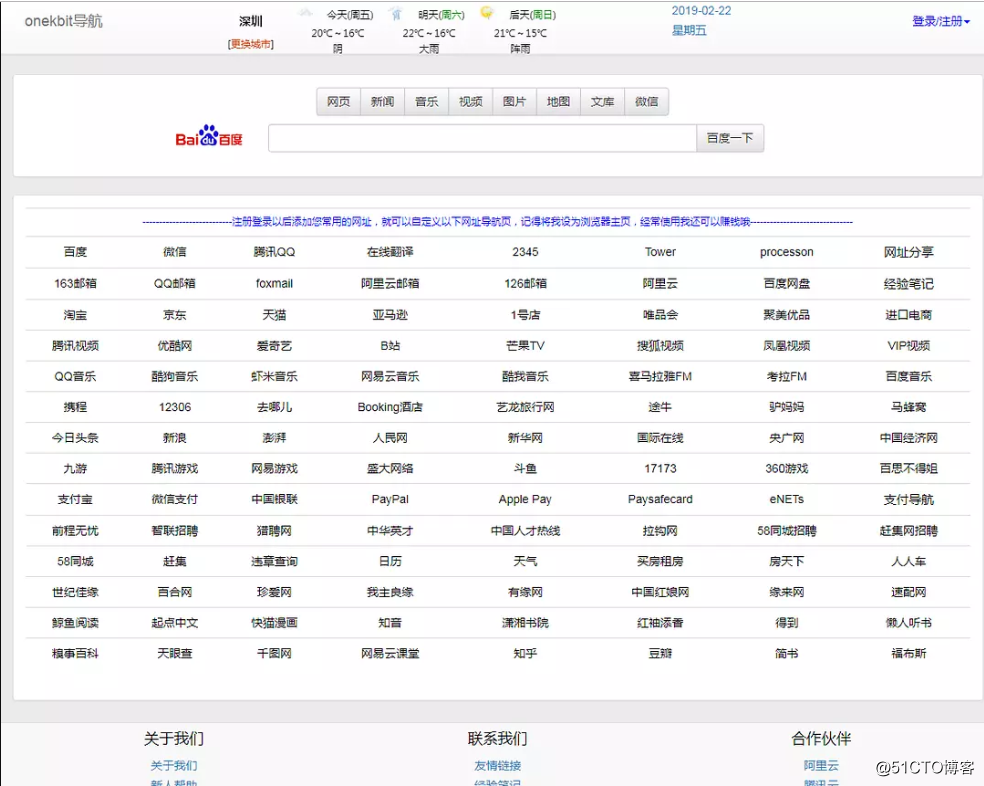The height and width of the screenshot is (786, 984).
Task: Click tomorrow's heavy rain weather icon
Action: [x=396, y=13]
